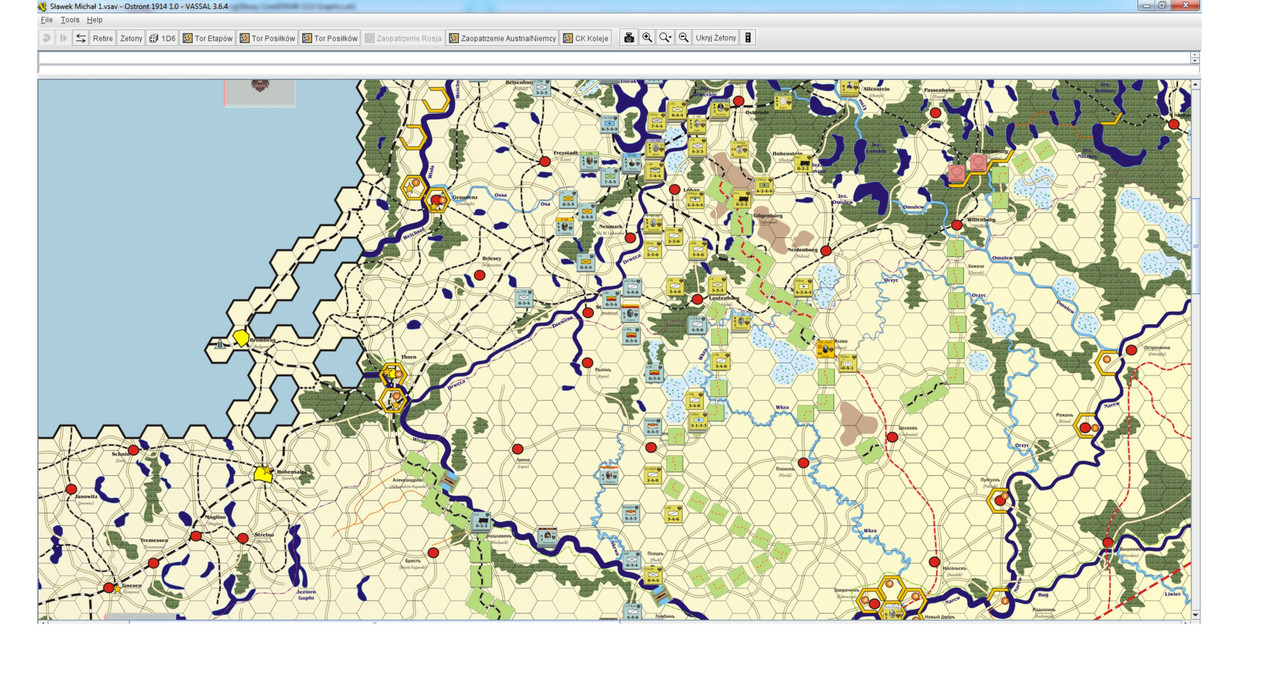The image size is (1280, 693).
Task: Roll the 1D6 dice
Action: pyautogui.click(x=162, y=38)
